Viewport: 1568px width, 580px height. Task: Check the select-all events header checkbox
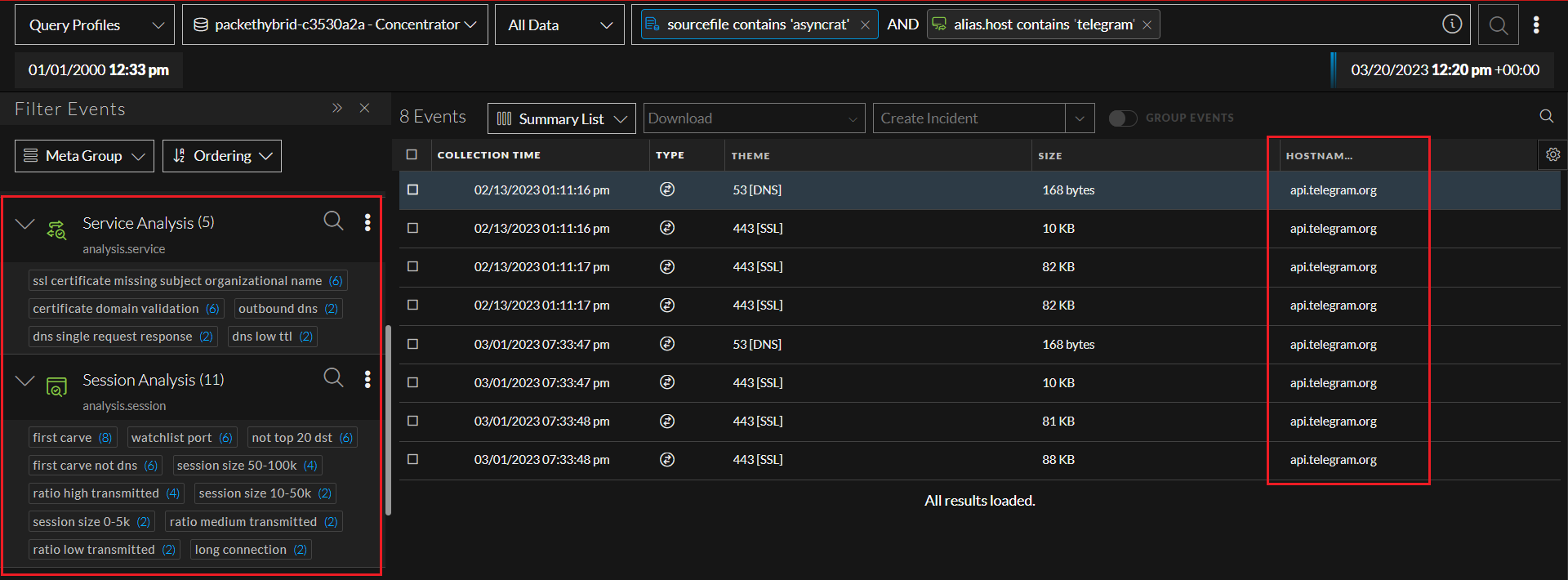point(412,154)
